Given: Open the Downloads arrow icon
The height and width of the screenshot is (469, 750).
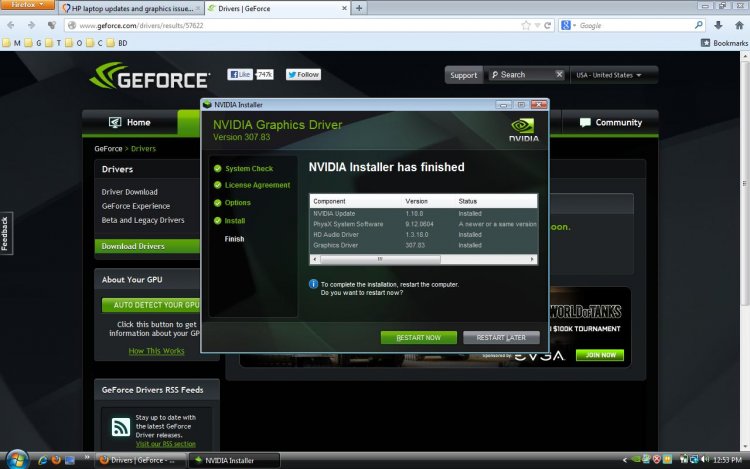Looking at the screenshot, I should [718, 25].
